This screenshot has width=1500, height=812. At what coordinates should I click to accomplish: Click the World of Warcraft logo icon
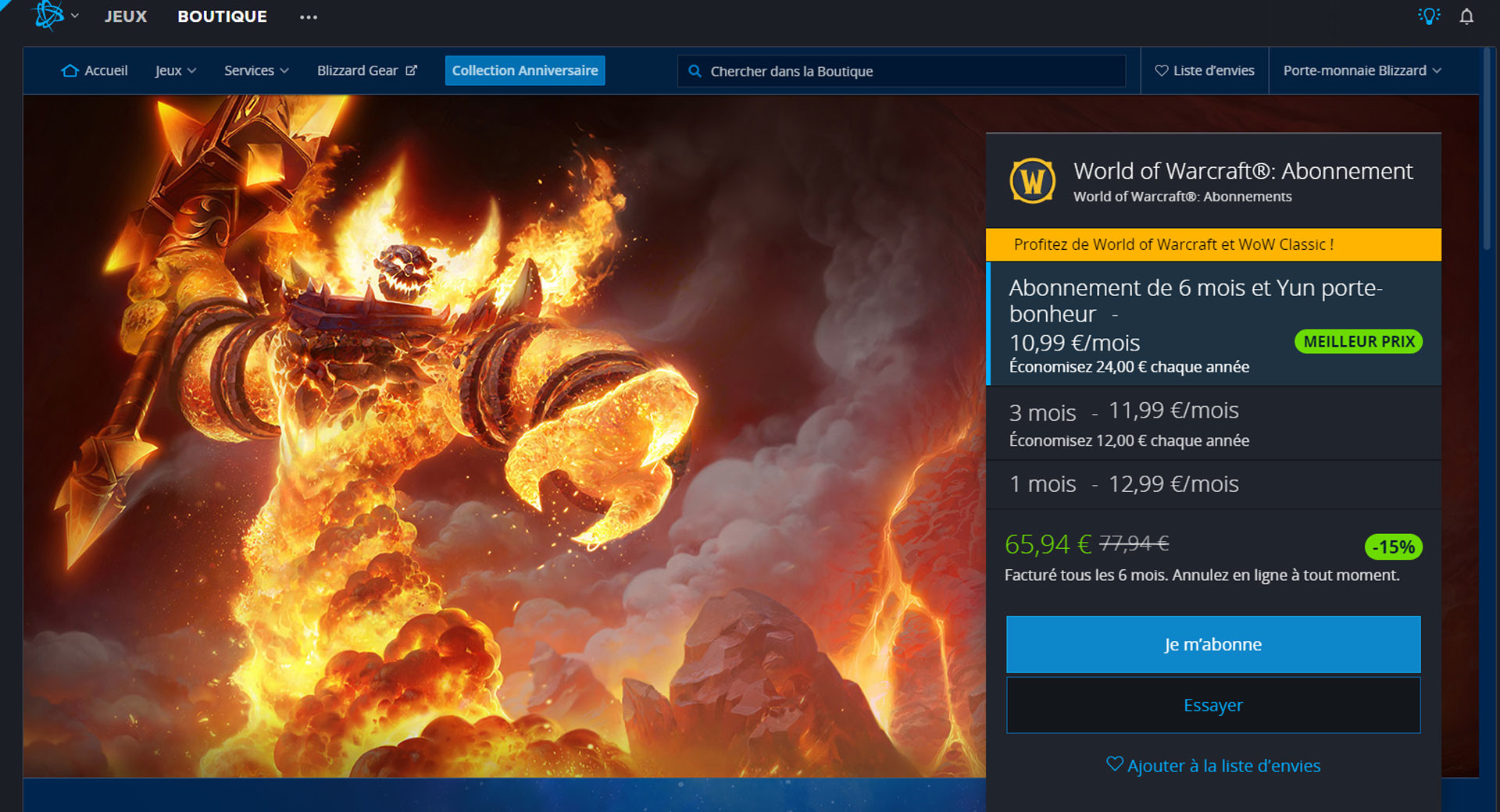tap(1033, 180)
